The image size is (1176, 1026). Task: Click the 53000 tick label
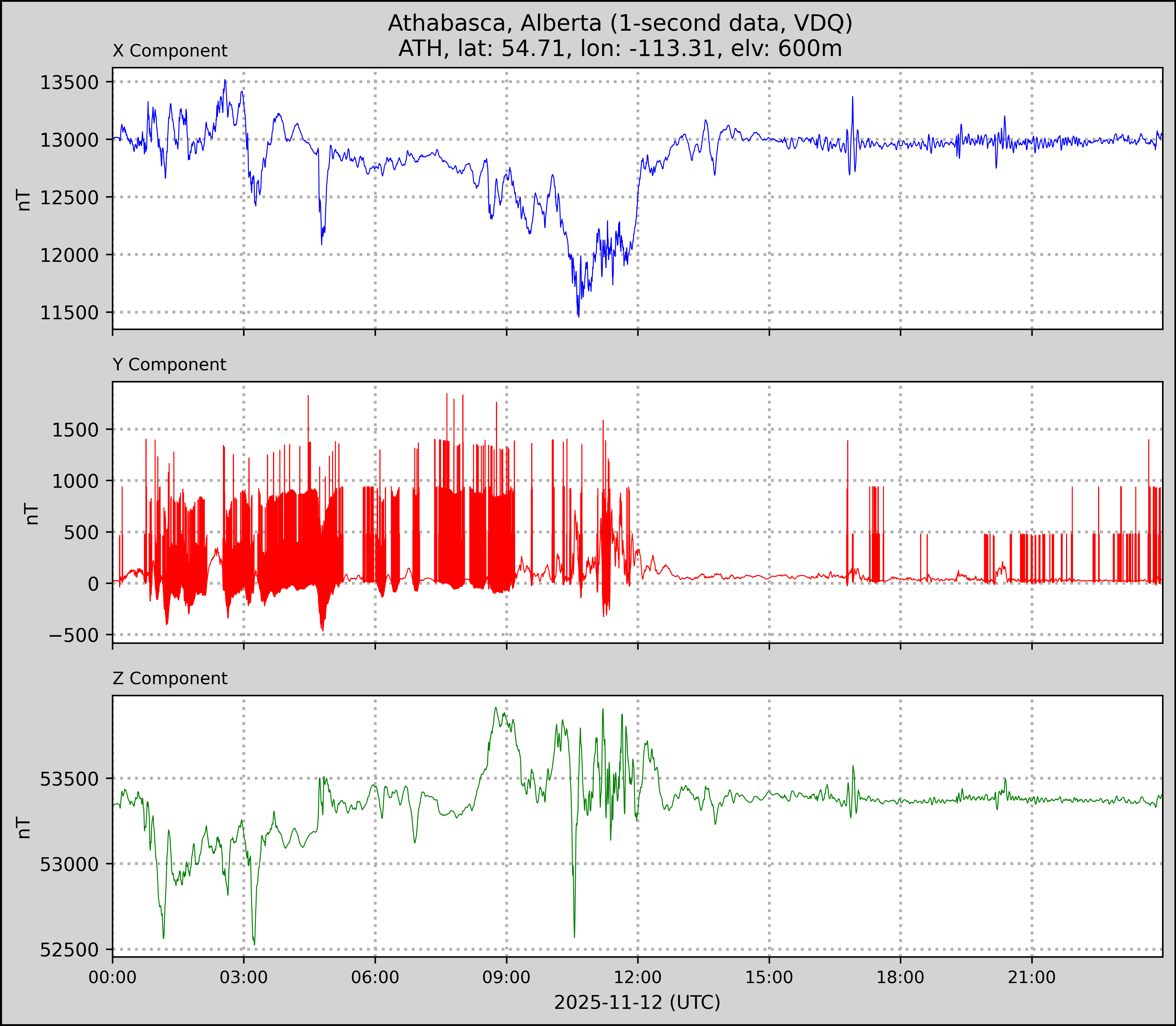[69, 864]
